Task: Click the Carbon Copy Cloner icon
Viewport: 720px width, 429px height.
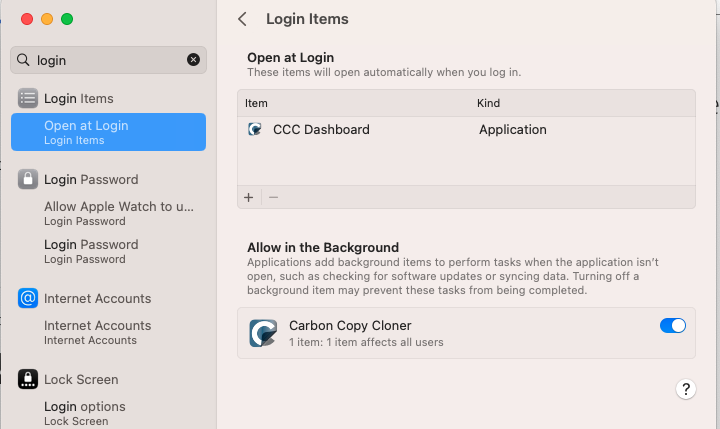Action: [x=264, y=332]
